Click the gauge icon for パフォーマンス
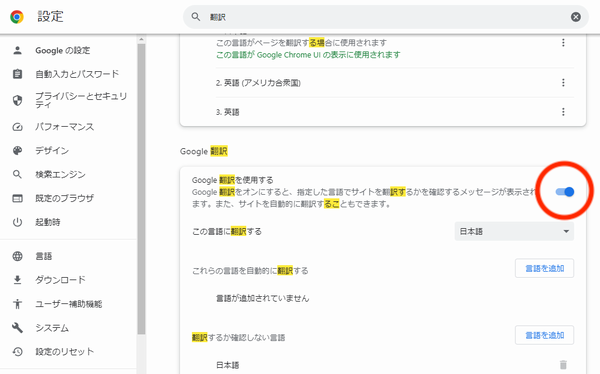This screenshot has height=374, width=600. point(17,127)
